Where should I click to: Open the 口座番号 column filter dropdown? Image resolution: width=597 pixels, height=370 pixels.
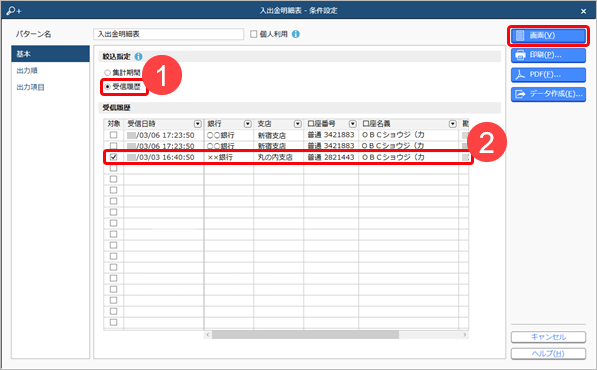pyautogui.click(x=353, y=124)
